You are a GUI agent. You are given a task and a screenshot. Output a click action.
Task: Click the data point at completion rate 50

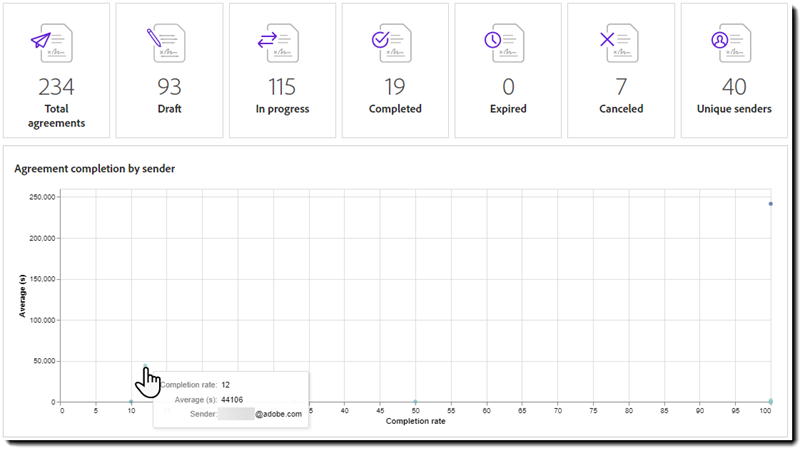pyautogui.click(x=415, y=401)
